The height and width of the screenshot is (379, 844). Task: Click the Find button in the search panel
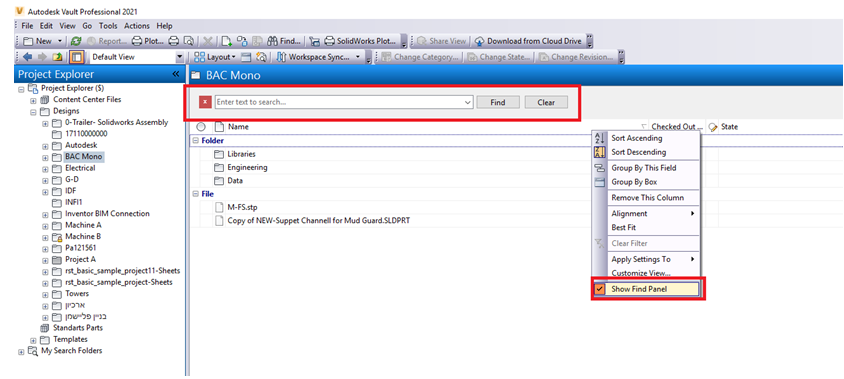coord(498,102)
